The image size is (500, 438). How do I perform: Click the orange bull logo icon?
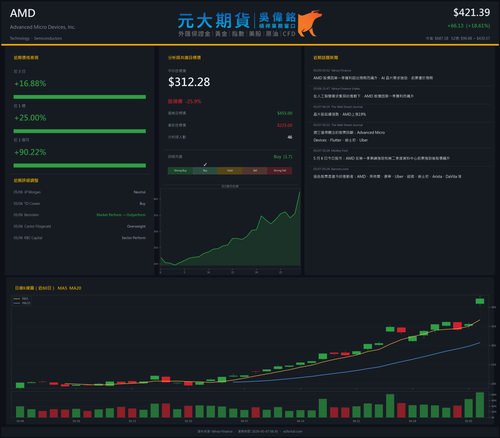[310, 23]
